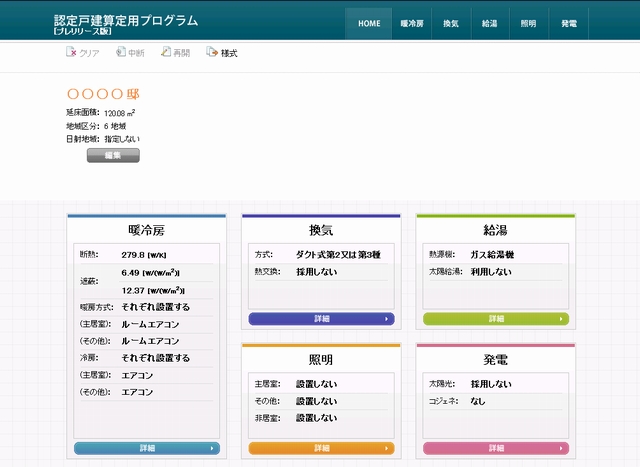Viewport: 640px width, 467px height.
Task: Click the orange ○○○○邸 house name heading
Action: click(x=102, y=94)
